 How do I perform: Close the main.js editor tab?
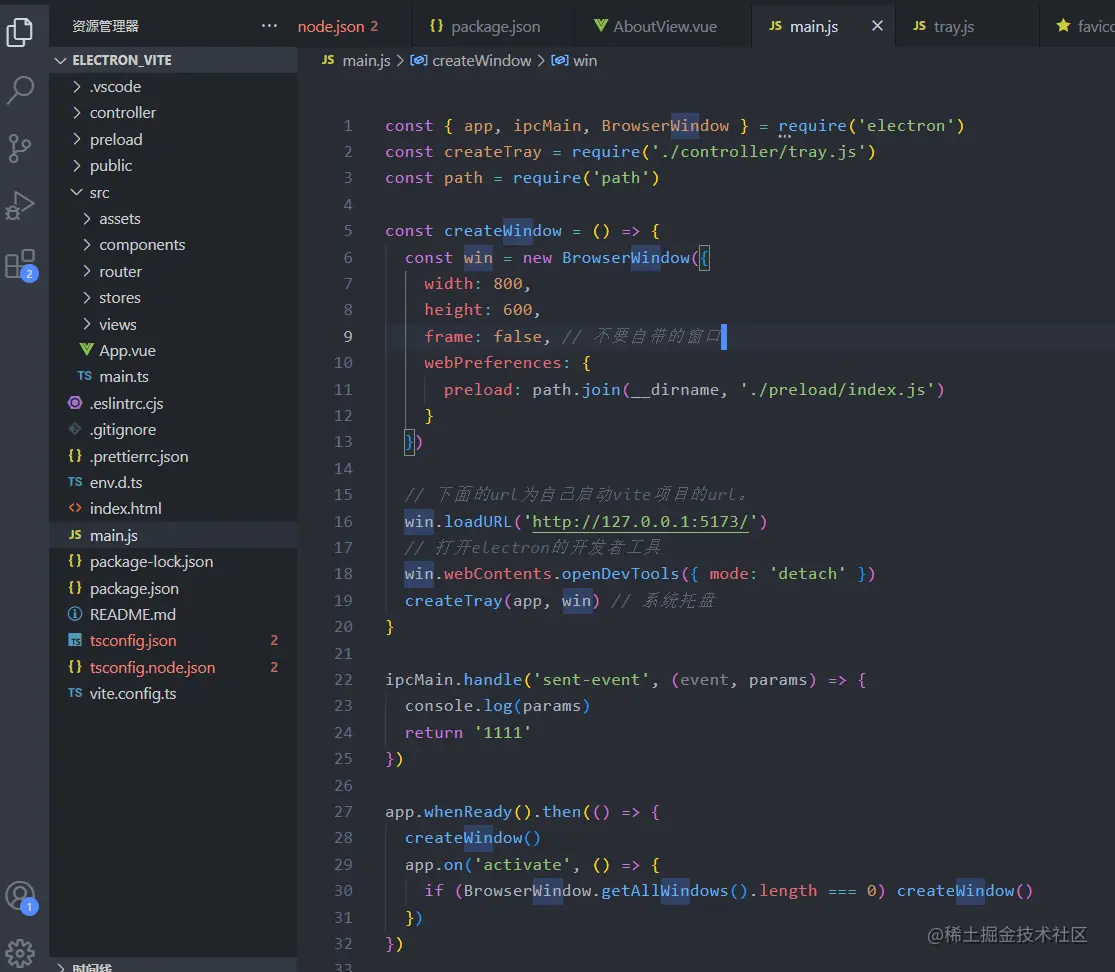pos(877,26)
